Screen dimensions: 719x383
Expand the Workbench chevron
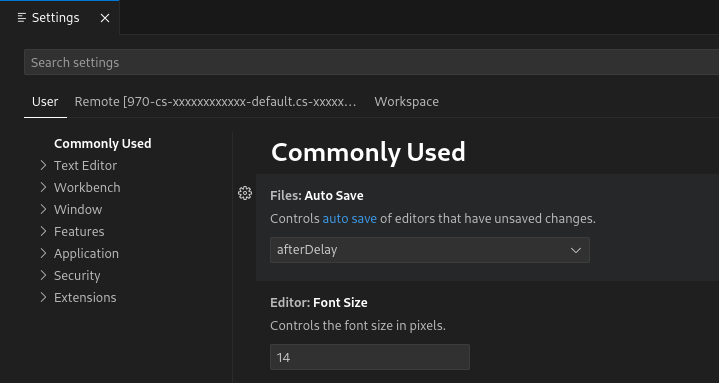click(x=44, y=187)
